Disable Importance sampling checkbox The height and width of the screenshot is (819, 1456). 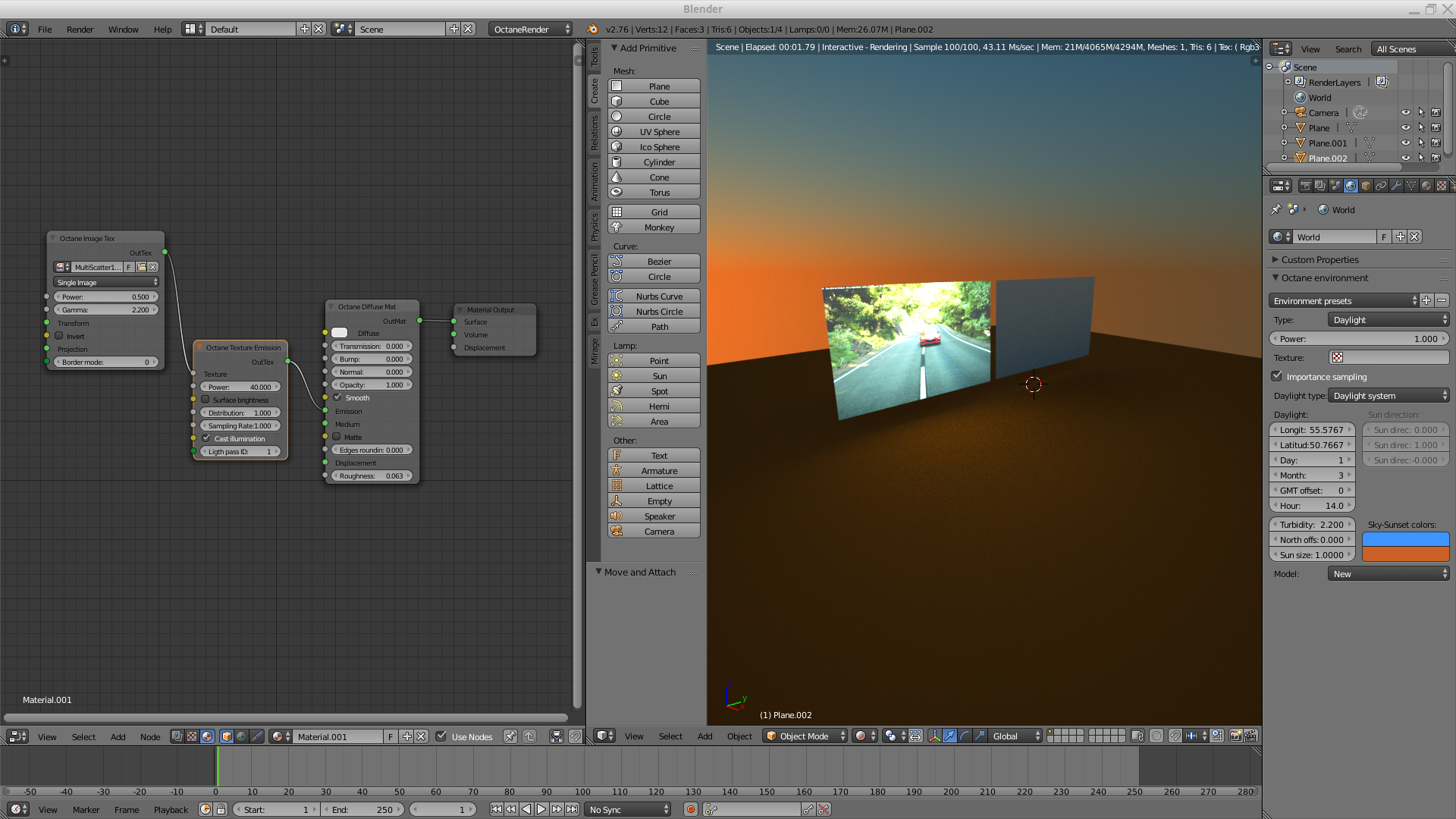tap(1277, 376)
